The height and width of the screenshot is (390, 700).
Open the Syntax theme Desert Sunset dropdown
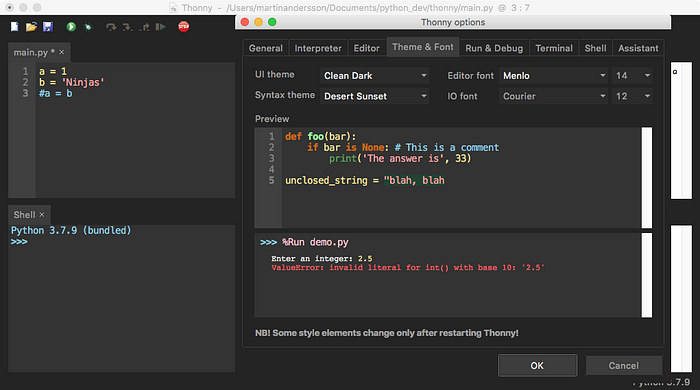coord(375,96)
